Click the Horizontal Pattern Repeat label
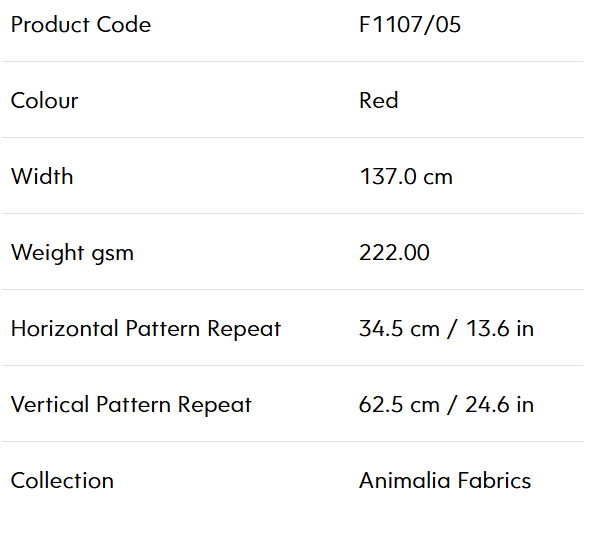The image size is (607, 533). (x=146, y=329)
